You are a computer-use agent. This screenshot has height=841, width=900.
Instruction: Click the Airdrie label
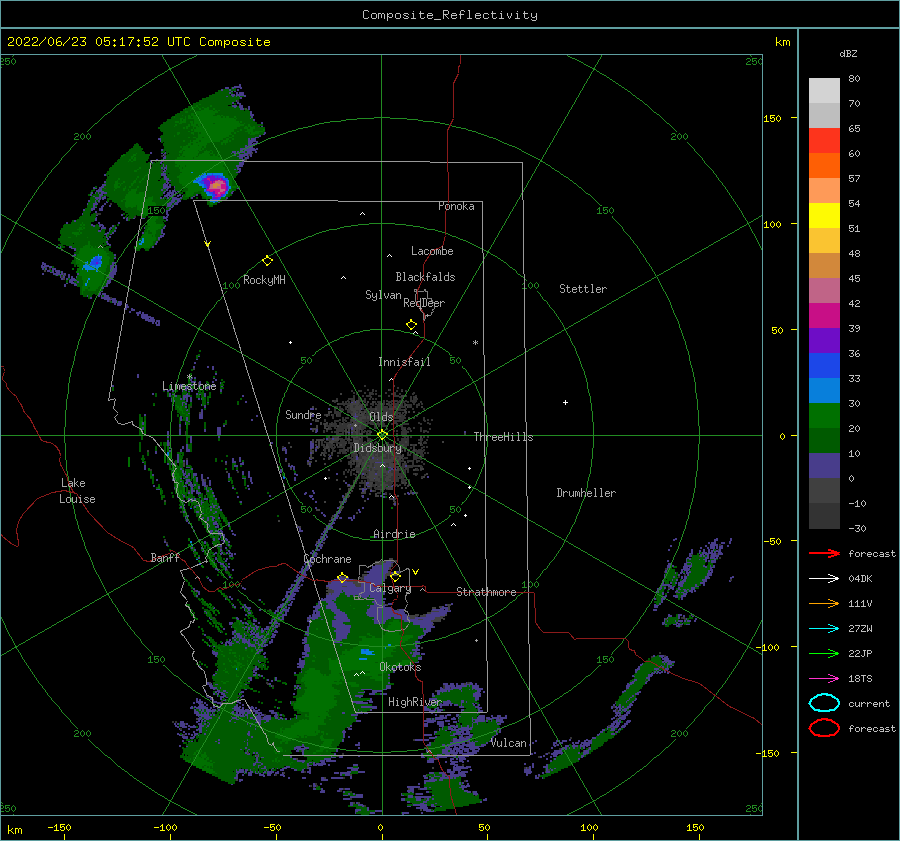click(x=394, y=534)
